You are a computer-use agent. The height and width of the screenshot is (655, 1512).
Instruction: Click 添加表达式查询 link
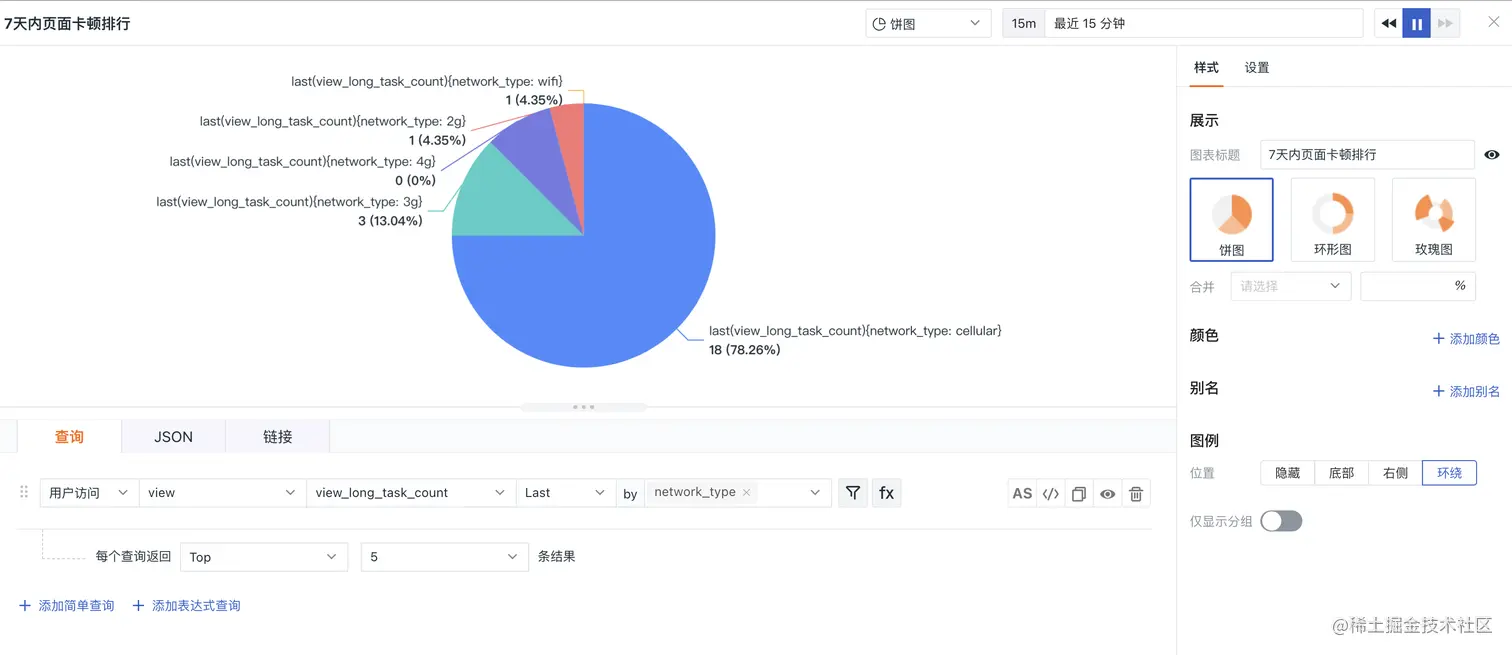coord(187,606)
